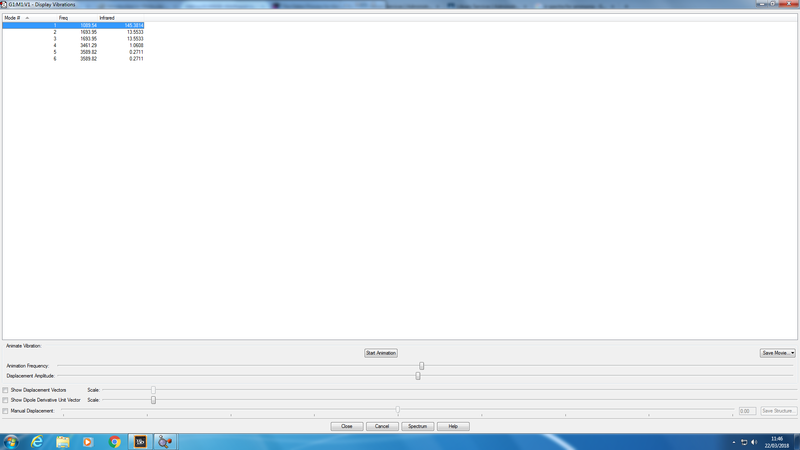Click the volume speaker tray icon
Image resolution: width=800 pixels, height=450 pixels.
[754, 442]
